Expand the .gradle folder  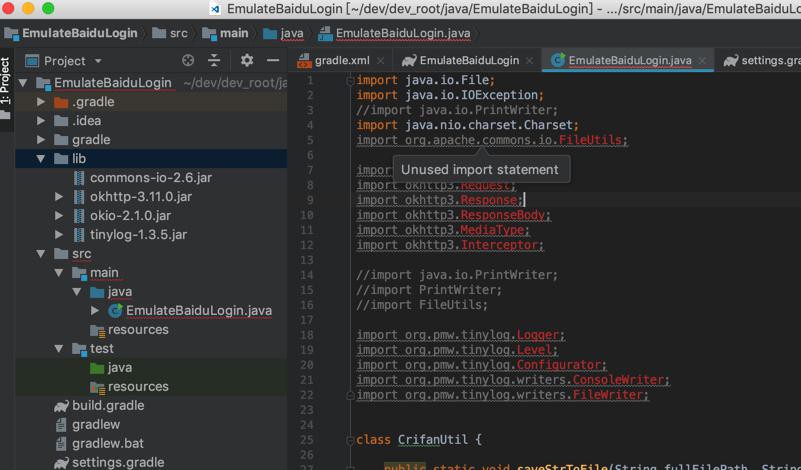[41, 102]
